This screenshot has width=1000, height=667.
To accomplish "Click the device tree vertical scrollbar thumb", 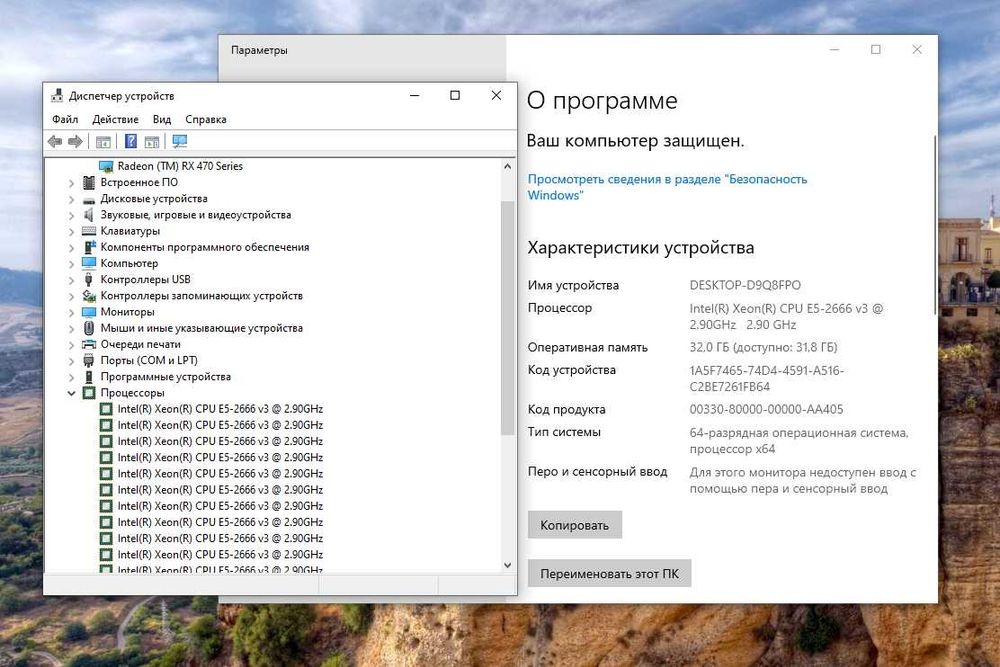I will (x=508, y=318).
